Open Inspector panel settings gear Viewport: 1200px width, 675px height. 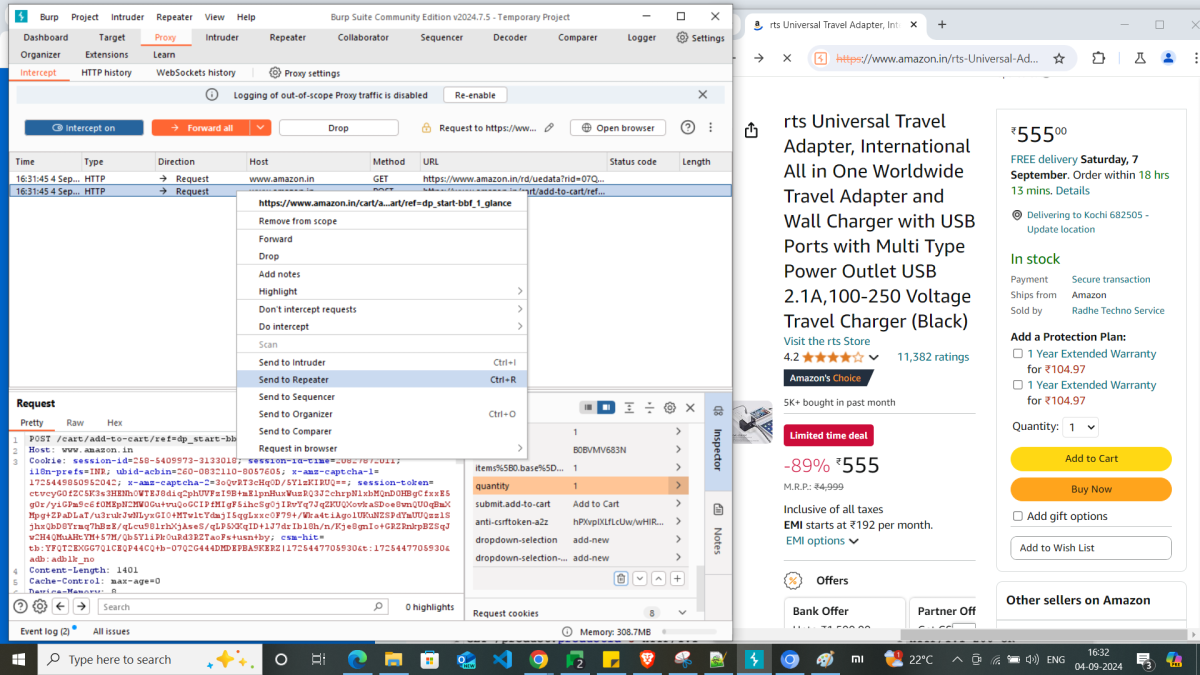[x=669, y=408]
